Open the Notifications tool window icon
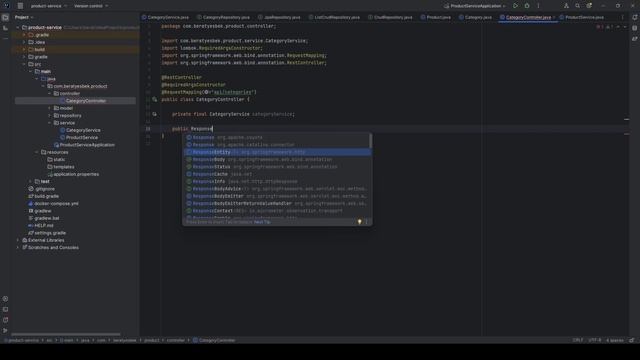640x360 pixels. point(635,18)
